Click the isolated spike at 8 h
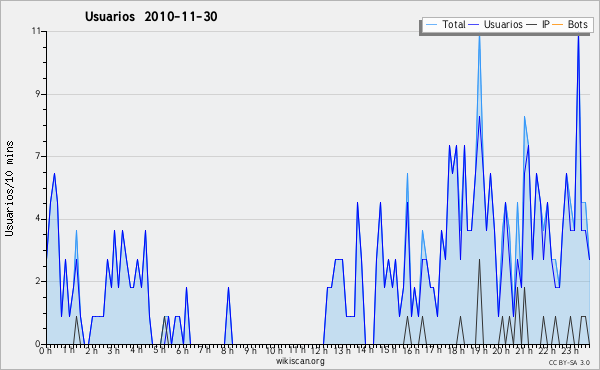 (x=228, y=288)
